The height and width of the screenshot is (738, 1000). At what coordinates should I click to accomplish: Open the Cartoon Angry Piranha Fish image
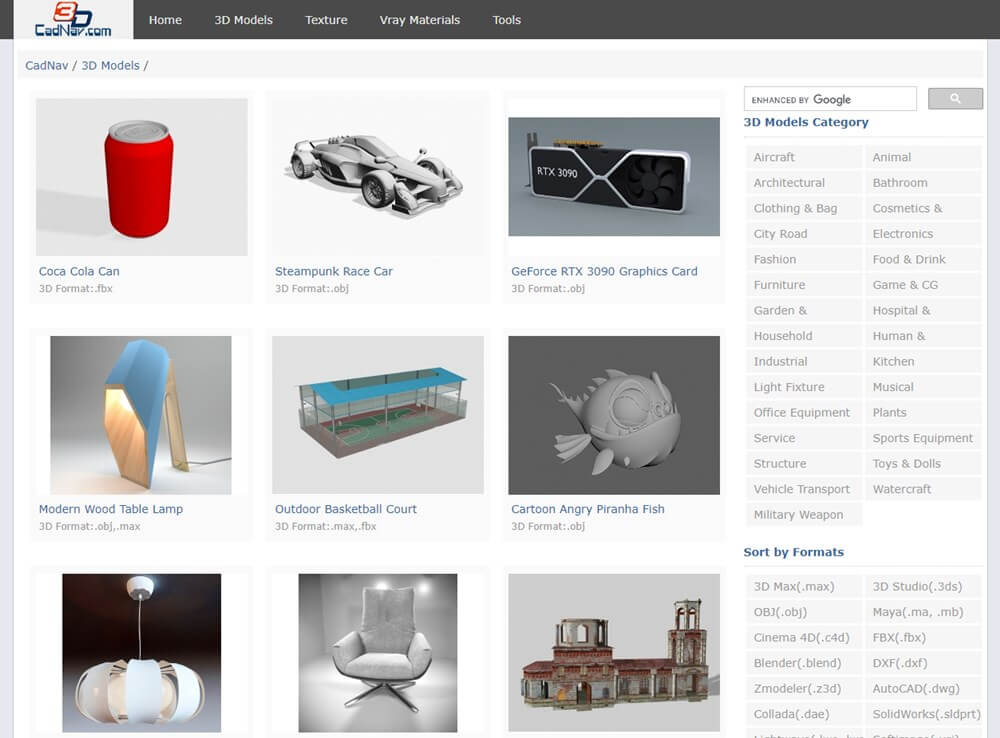point(614,415)
